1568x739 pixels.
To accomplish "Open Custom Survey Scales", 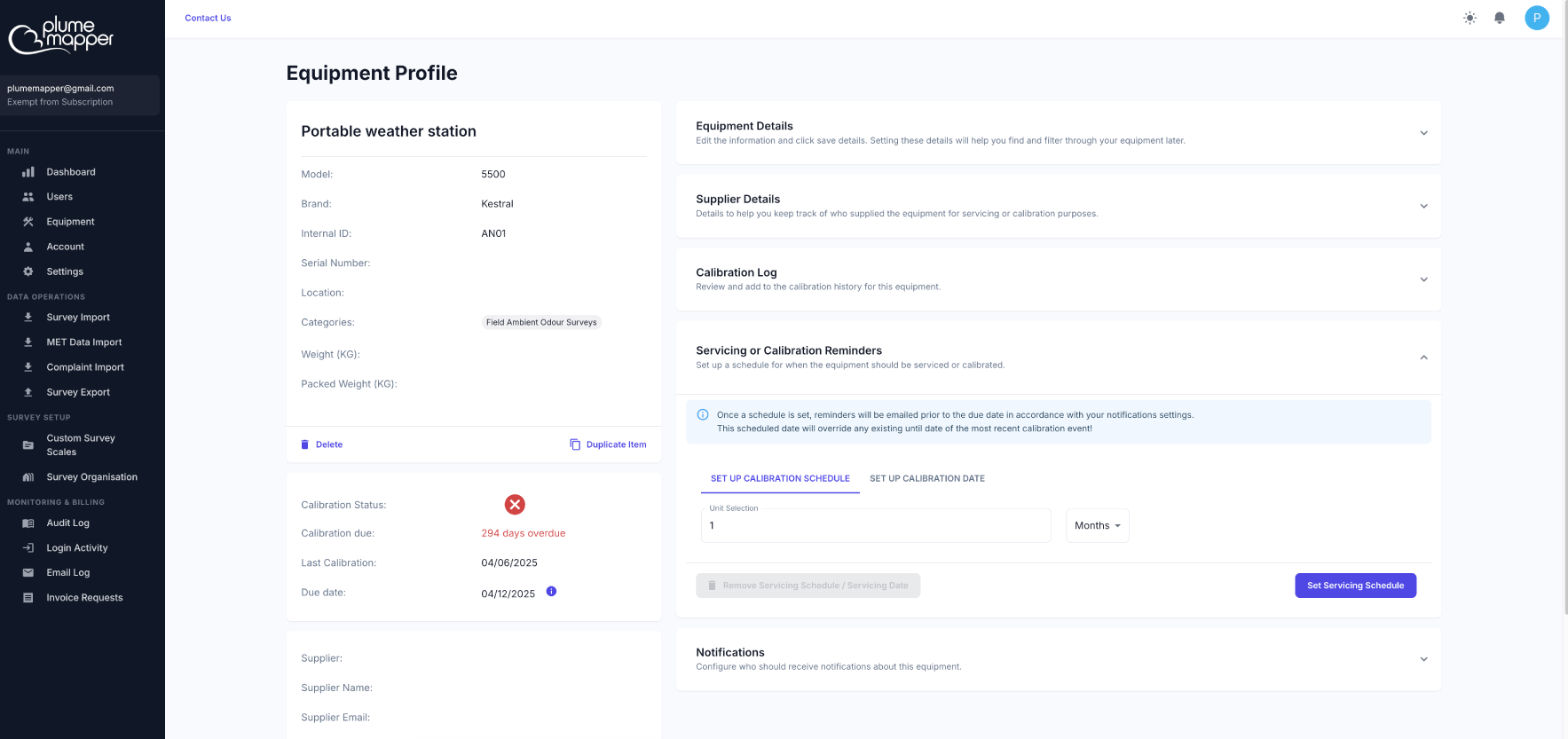I will (x=82, y=445).
